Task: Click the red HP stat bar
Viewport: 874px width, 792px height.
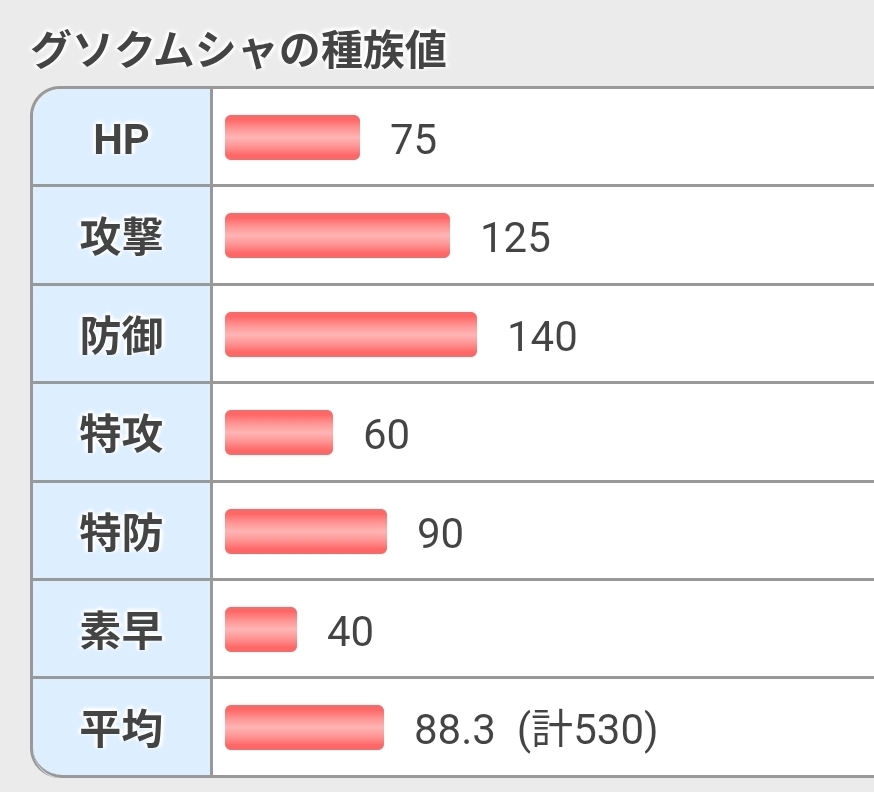Action: pos(292,138)
